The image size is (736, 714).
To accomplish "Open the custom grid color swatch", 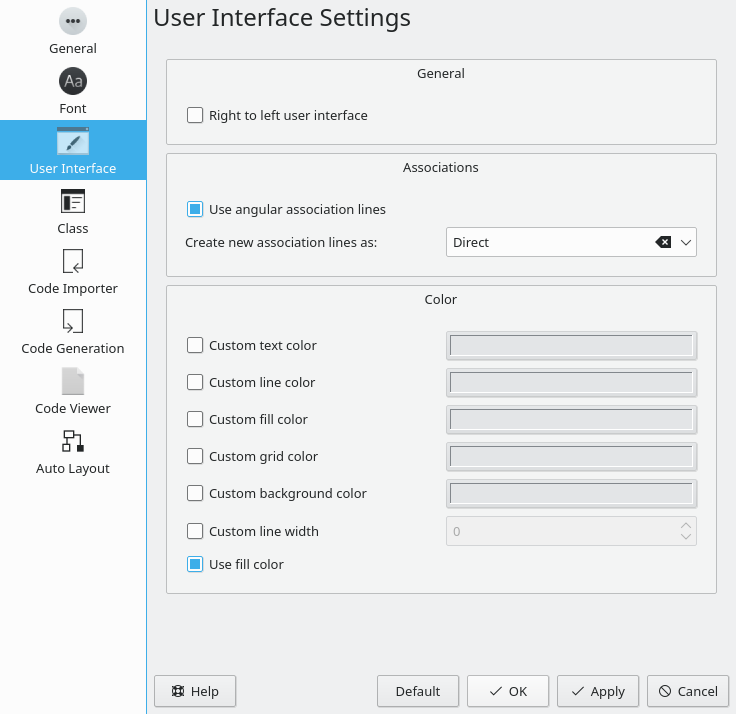I will (x=571, y=456).
